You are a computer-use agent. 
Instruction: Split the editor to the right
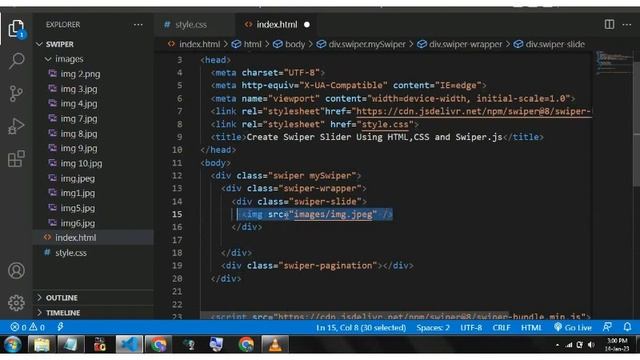[x=609, y=24]
